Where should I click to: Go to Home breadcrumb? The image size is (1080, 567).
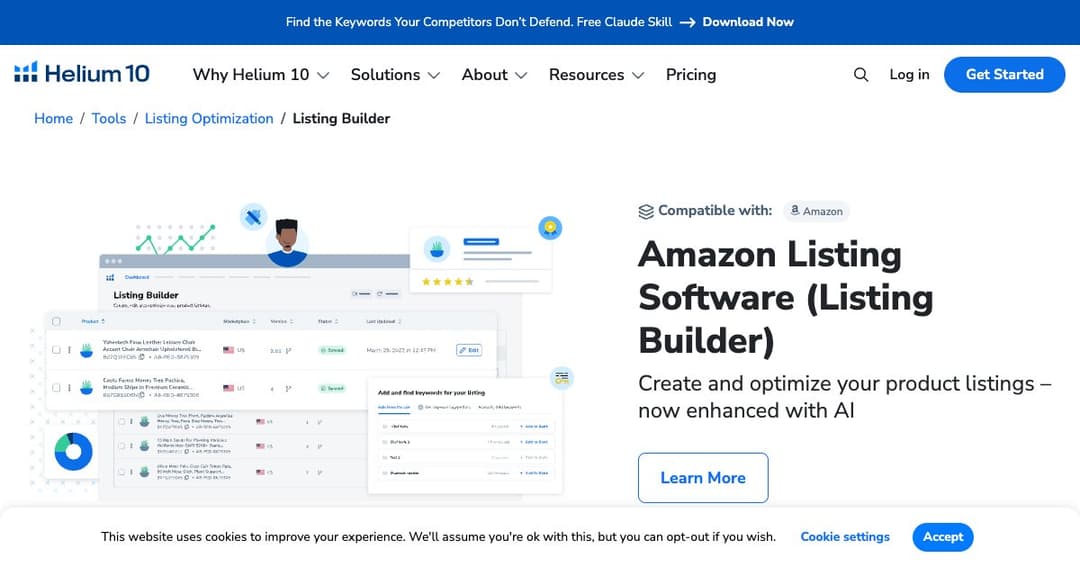[x=54, y=118]
